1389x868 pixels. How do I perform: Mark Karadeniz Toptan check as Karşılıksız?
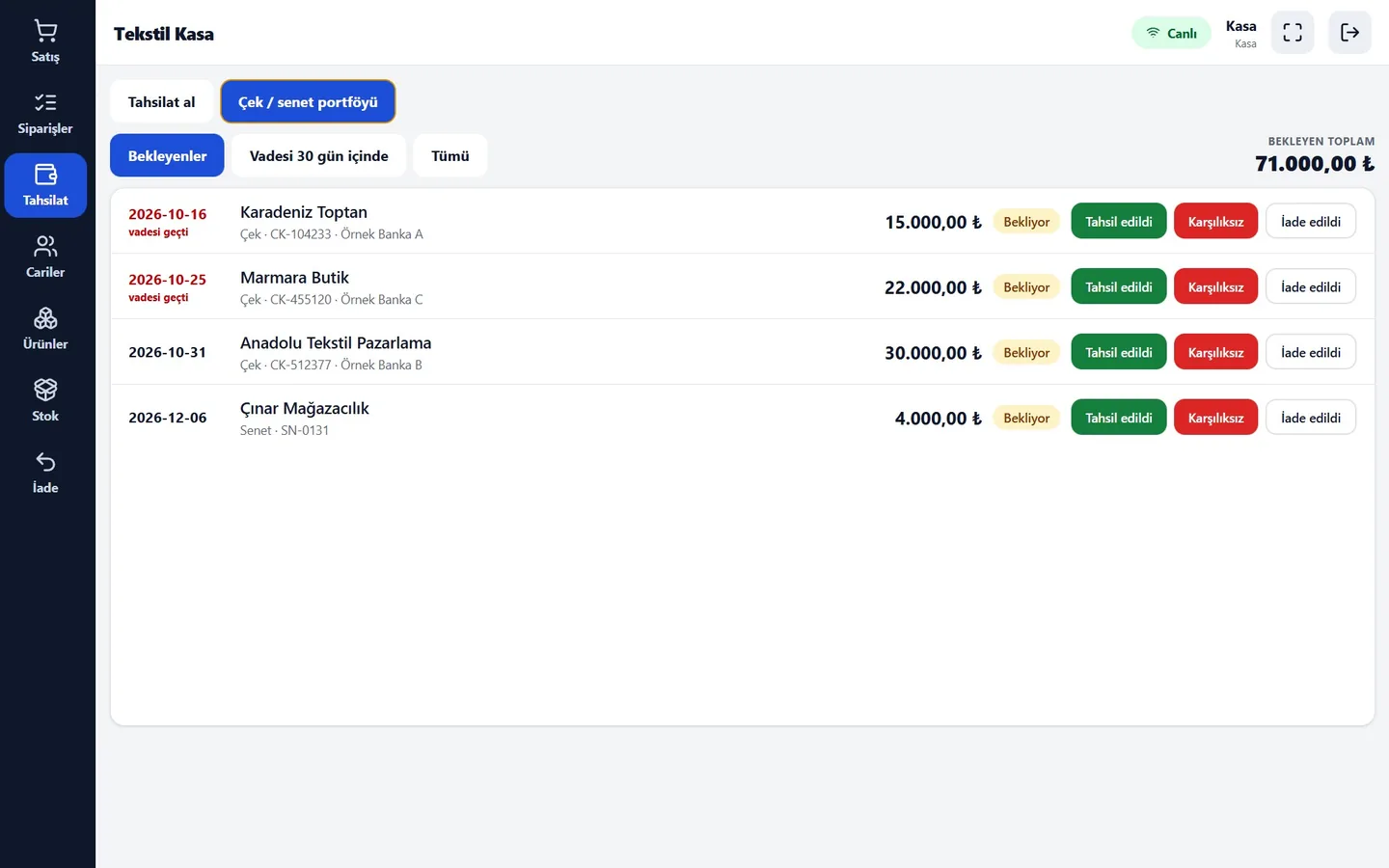point(1215,222)
